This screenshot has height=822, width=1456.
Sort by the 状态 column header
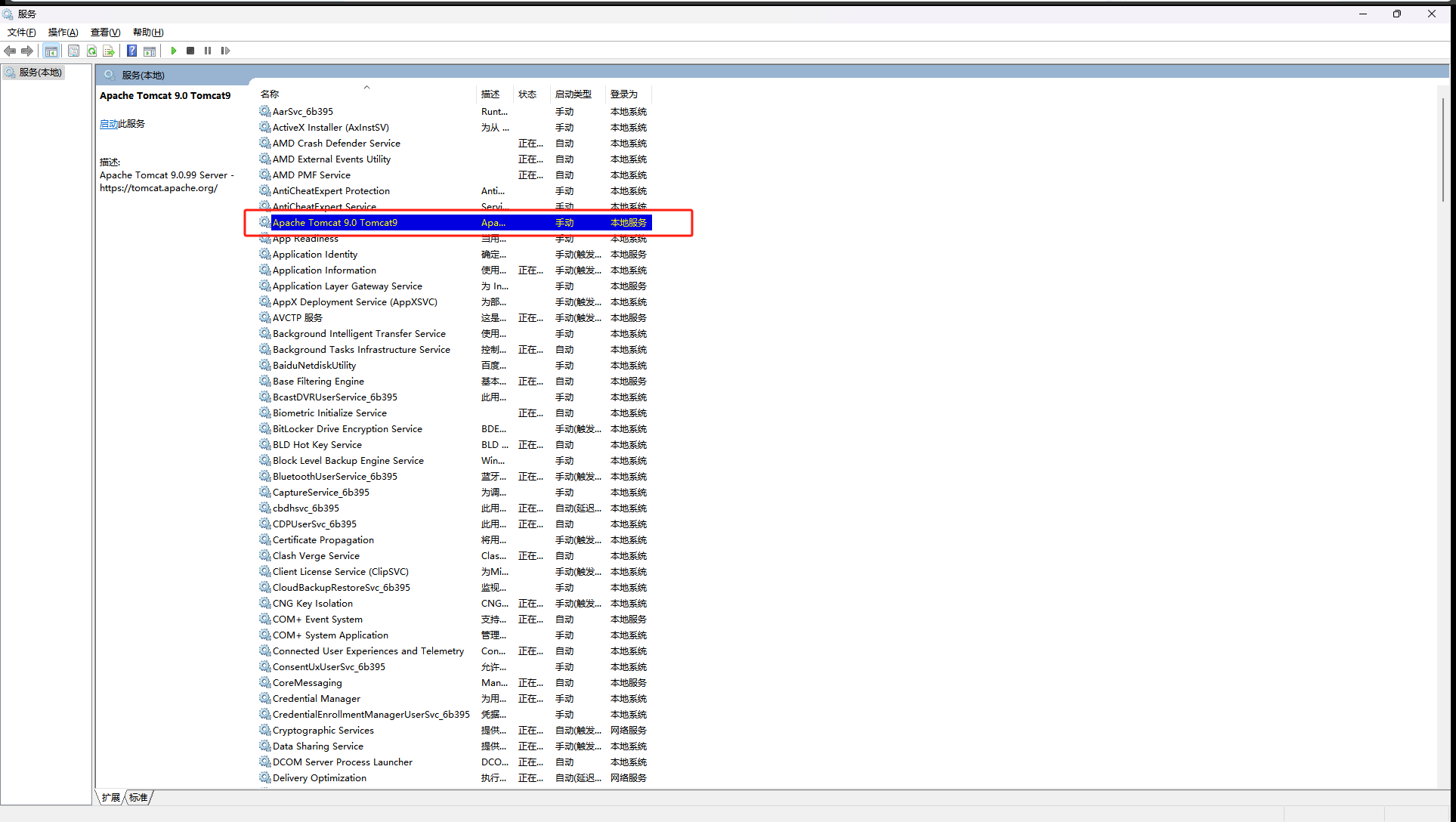pos(527,94)
